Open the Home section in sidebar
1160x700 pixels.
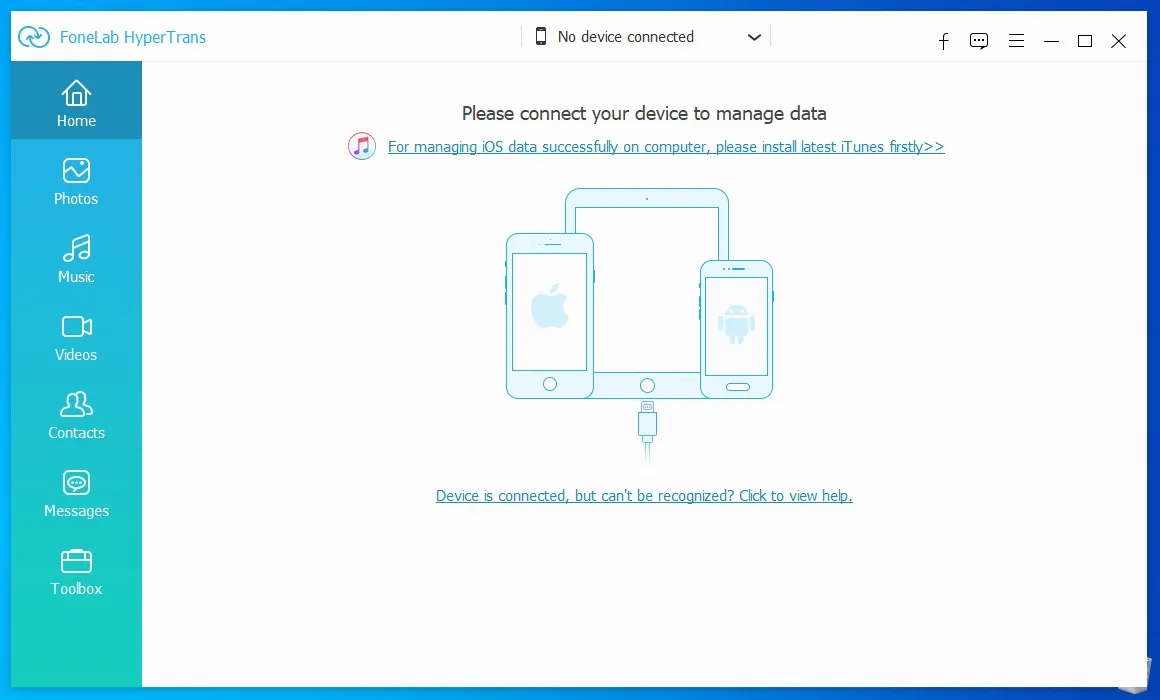(76, 101)
